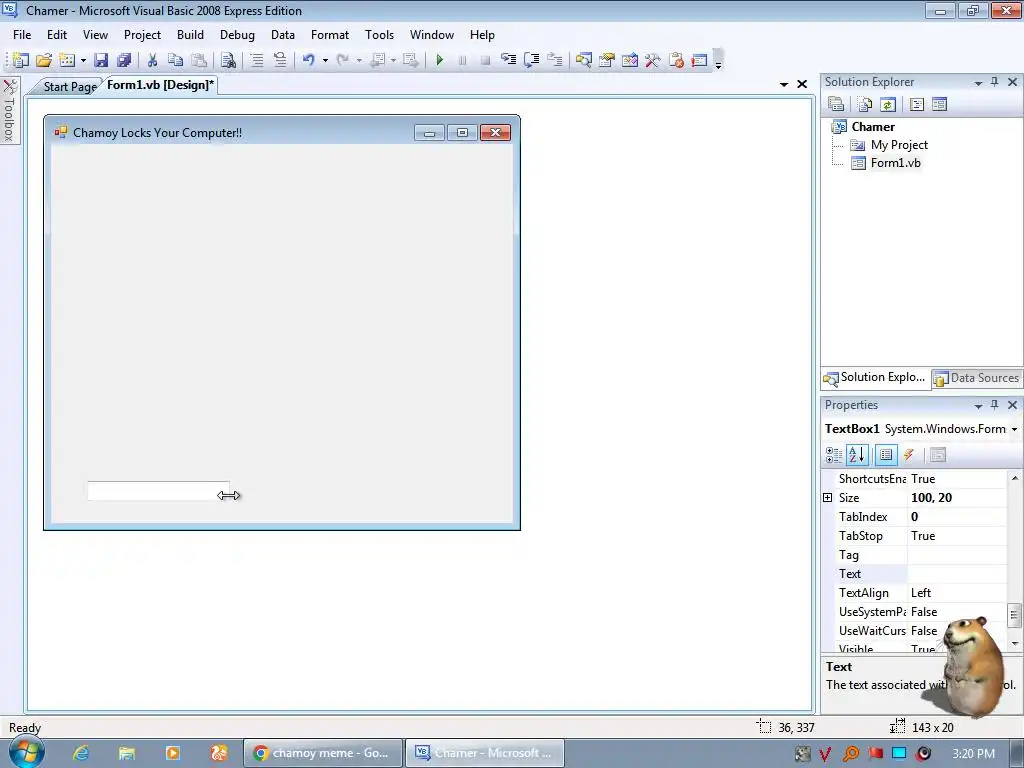Click the New Project toolbar icon

tap(20, 60)
